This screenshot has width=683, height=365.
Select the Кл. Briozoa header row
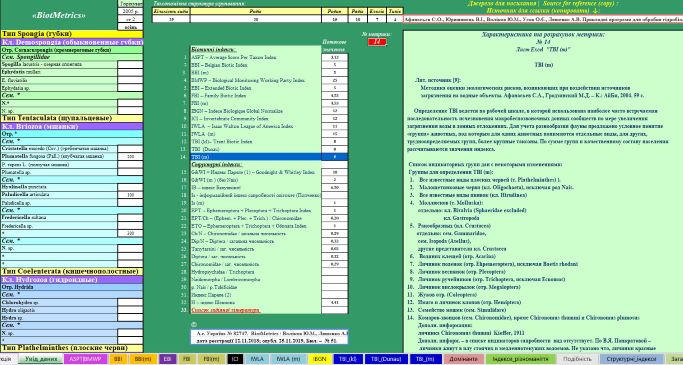coord(71,126)
